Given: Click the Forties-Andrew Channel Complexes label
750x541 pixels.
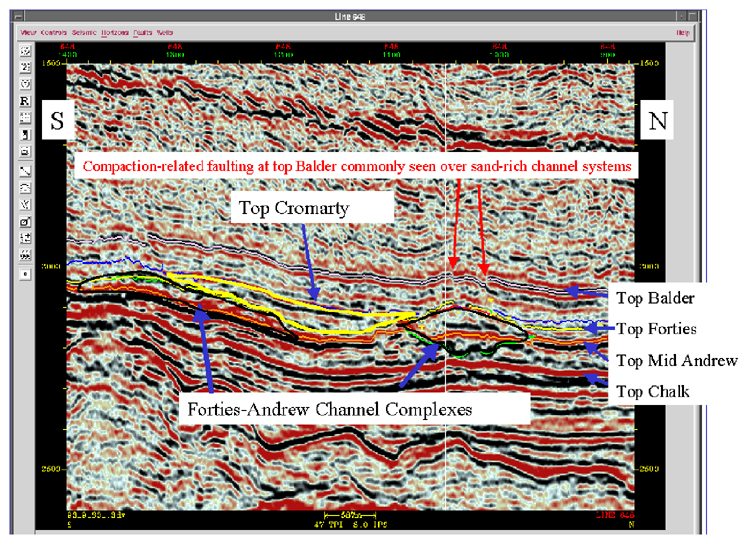Looking at the screenshot, I should (356, 409).
